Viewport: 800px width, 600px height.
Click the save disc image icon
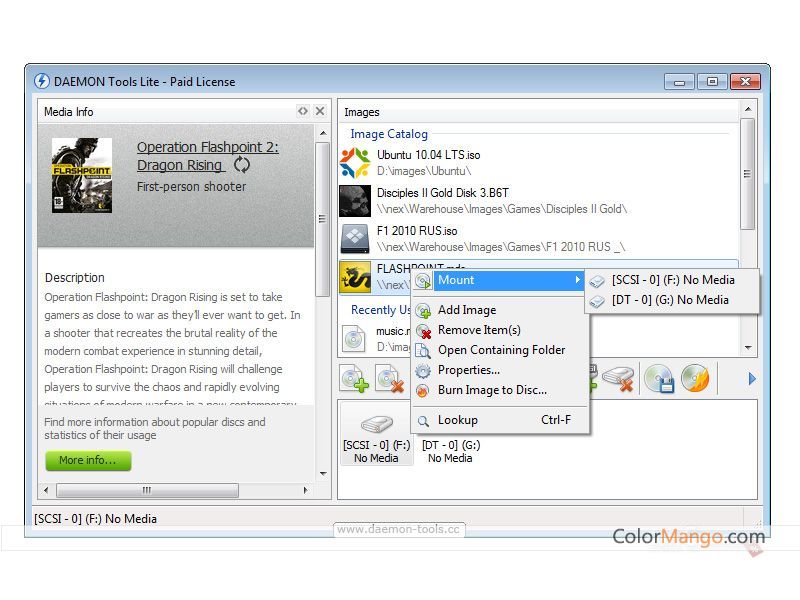pyautogui.click(x=660, y=379)
